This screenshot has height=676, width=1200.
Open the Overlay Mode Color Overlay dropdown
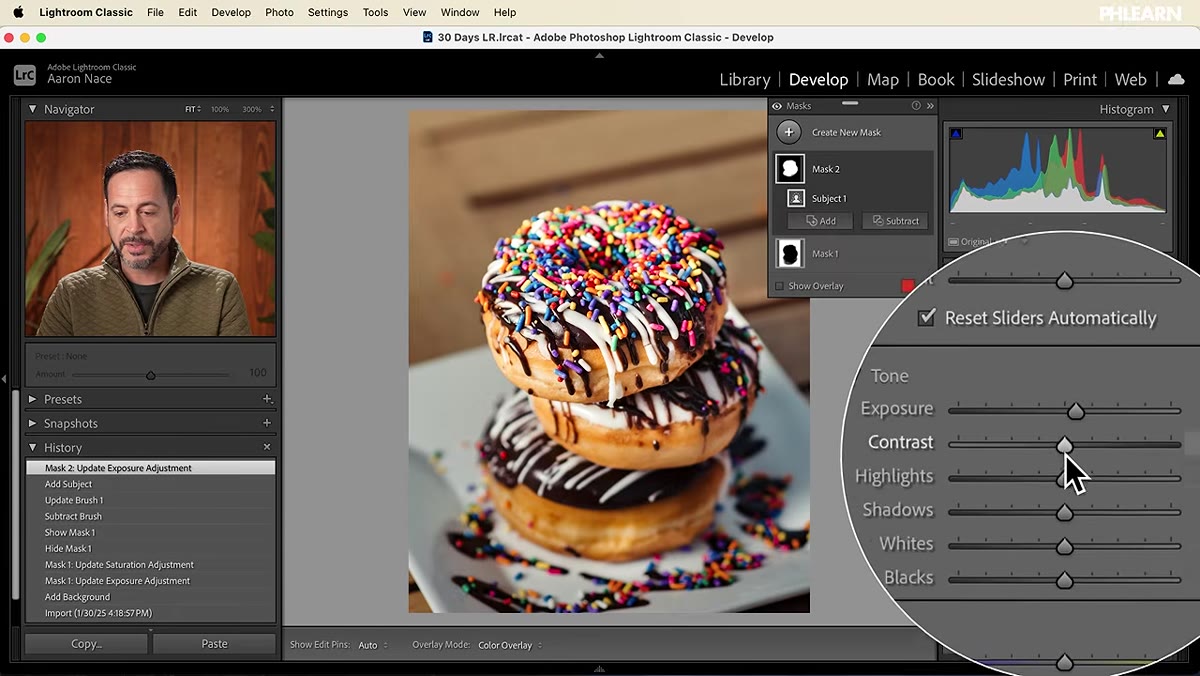point(509,645)
